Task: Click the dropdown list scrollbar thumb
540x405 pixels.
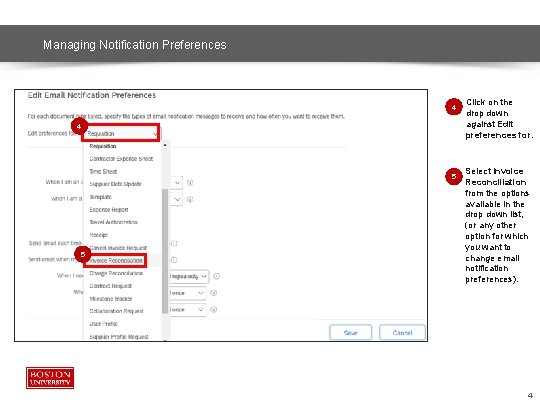Action: coord(165,251)
